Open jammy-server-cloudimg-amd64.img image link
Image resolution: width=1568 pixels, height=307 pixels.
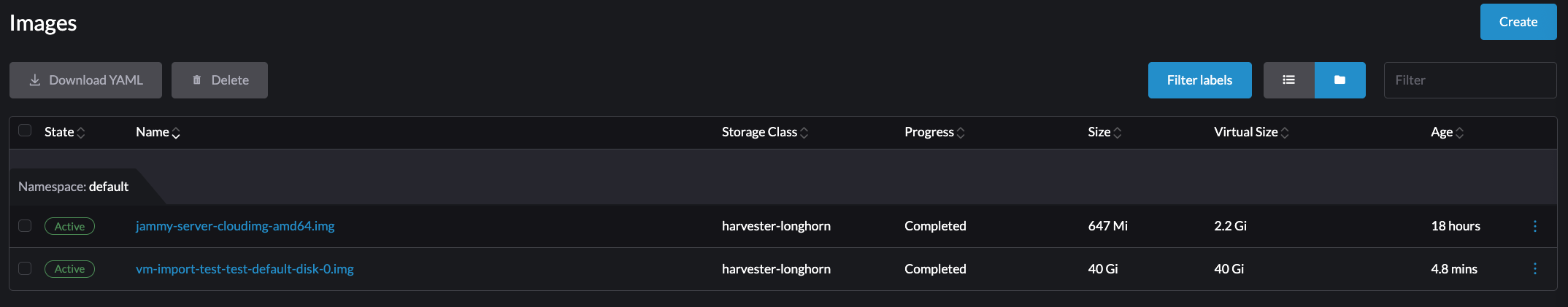coord(235,226)
